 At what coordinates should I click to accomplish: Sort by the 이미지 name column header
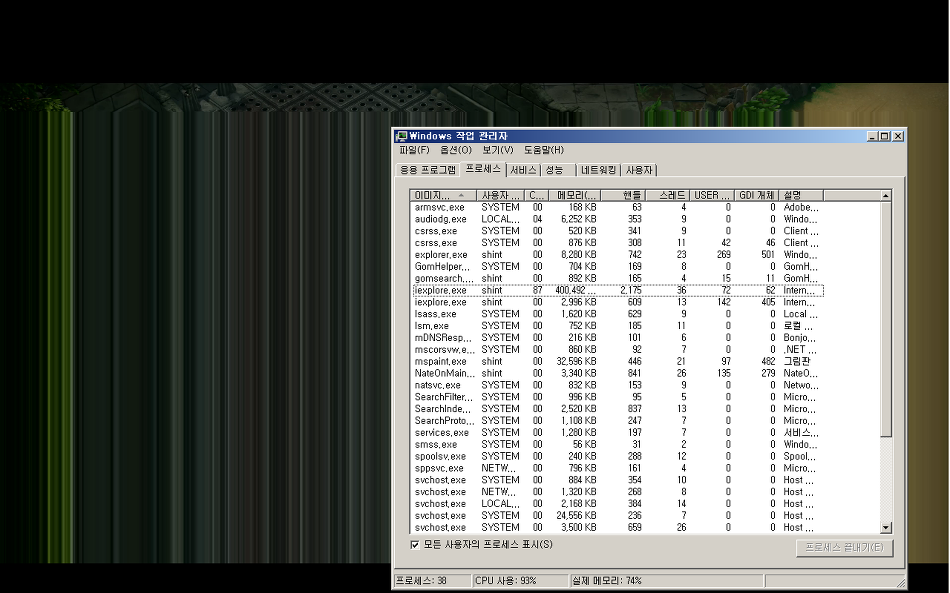(x=443, y=195)
